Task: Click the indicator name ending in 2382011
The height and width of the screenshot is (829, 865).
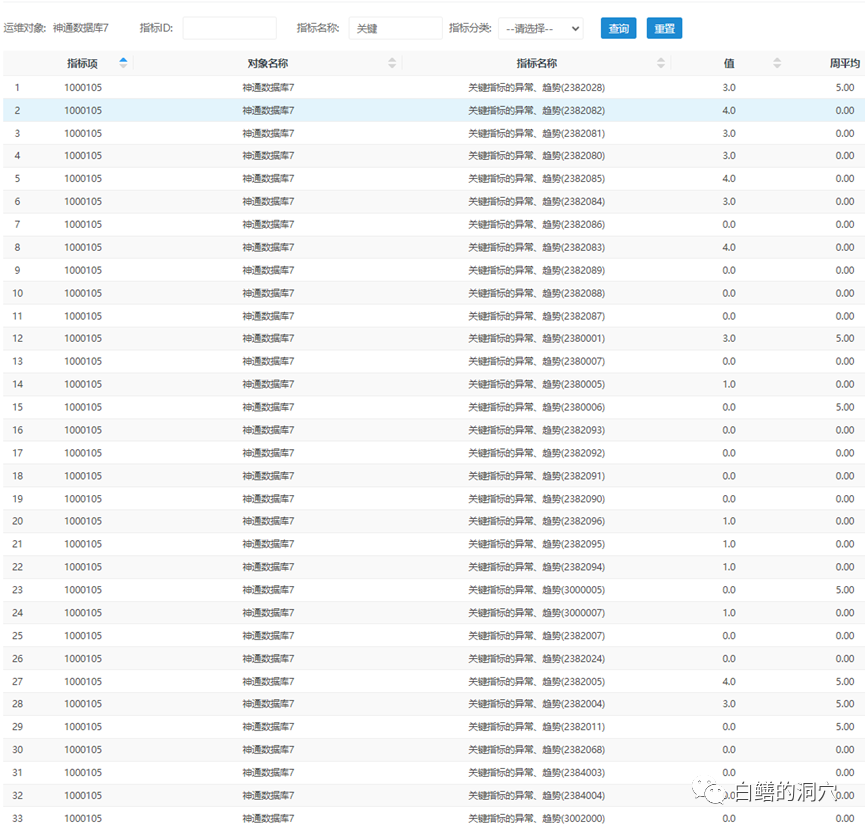Action: [536, 727]
